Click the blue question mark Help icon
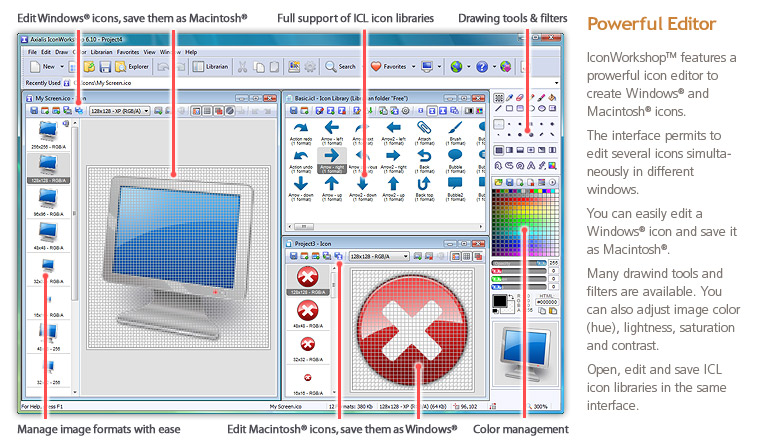The height and width of the screenshot is (440, 760). click(x=482, y=67)
